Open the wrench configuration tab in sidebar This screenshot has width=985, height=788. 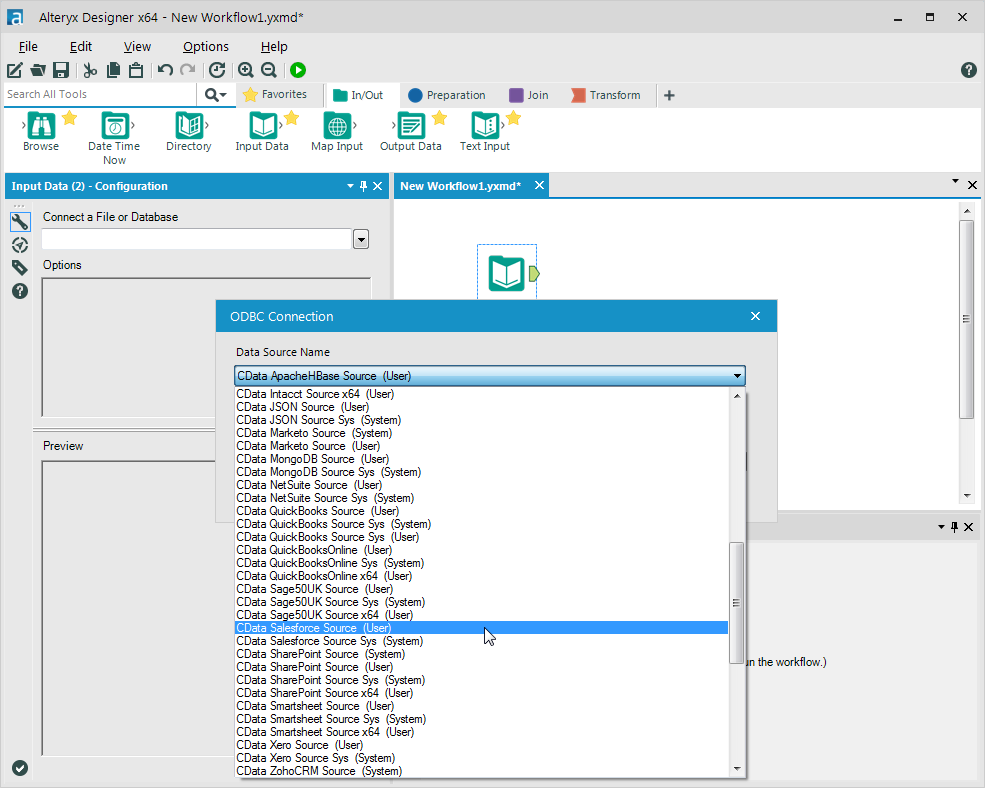pyautogui.click(x=20, y=222)
